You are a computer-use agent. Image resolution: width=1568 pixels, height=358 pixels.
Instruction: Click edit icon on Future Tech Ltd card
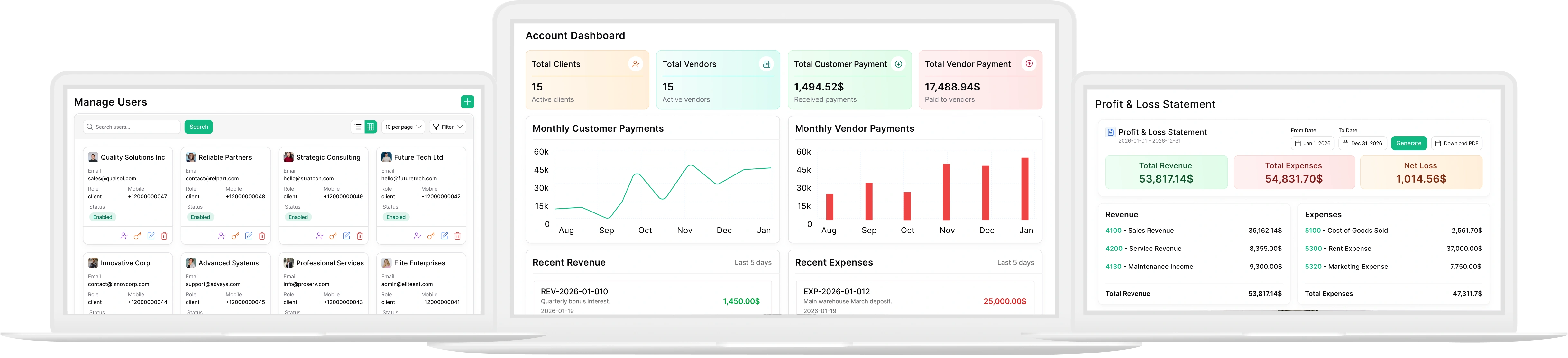click(445, 236)
